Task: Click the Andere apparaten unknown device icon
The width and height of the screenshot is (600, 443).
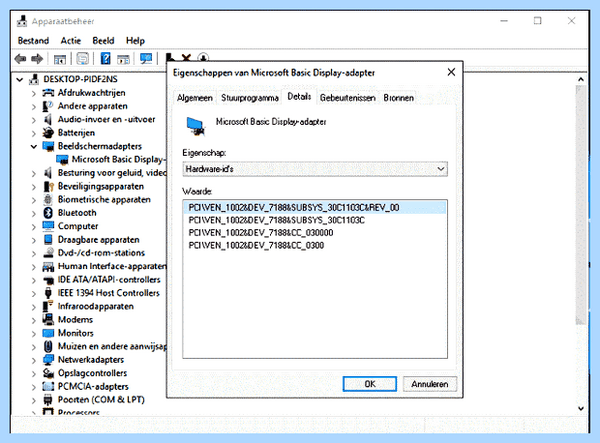Action: click(x=48, y=106)
